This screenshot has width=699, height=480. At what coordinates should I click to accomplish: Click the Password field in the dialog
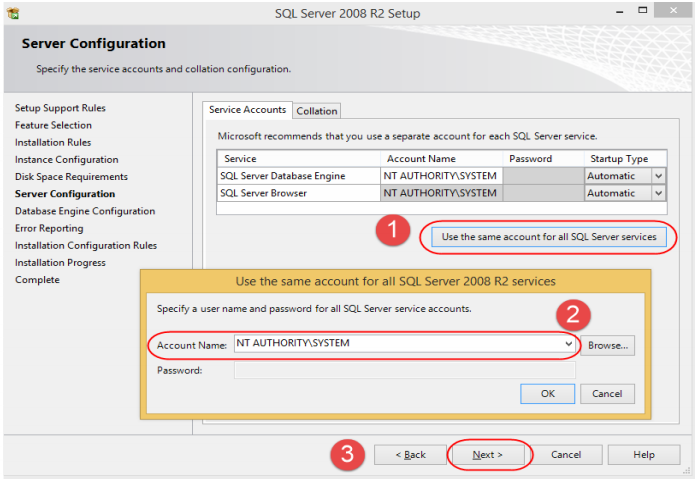coord(404,370)
